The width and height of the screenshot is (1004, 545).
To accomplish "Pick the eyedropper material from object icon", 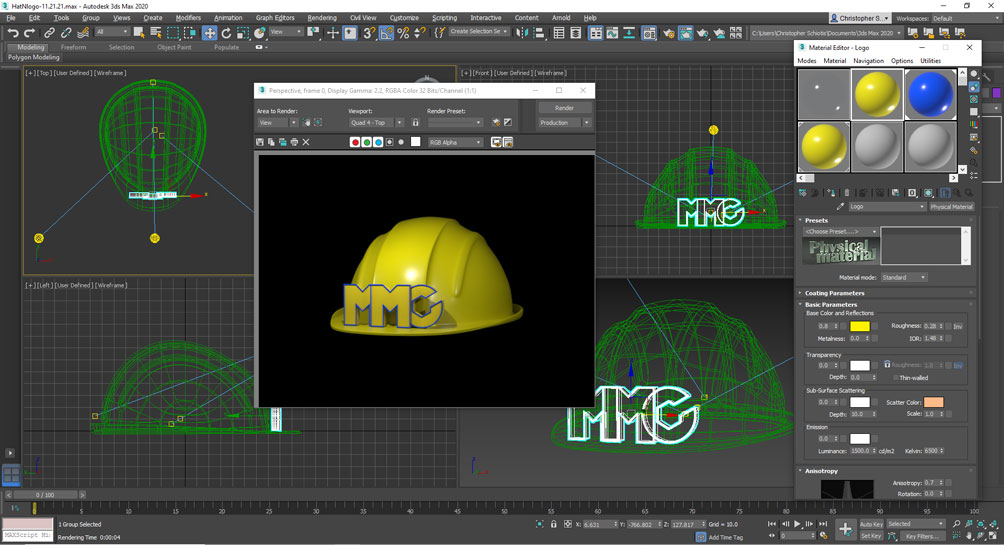I will [840, 207].
